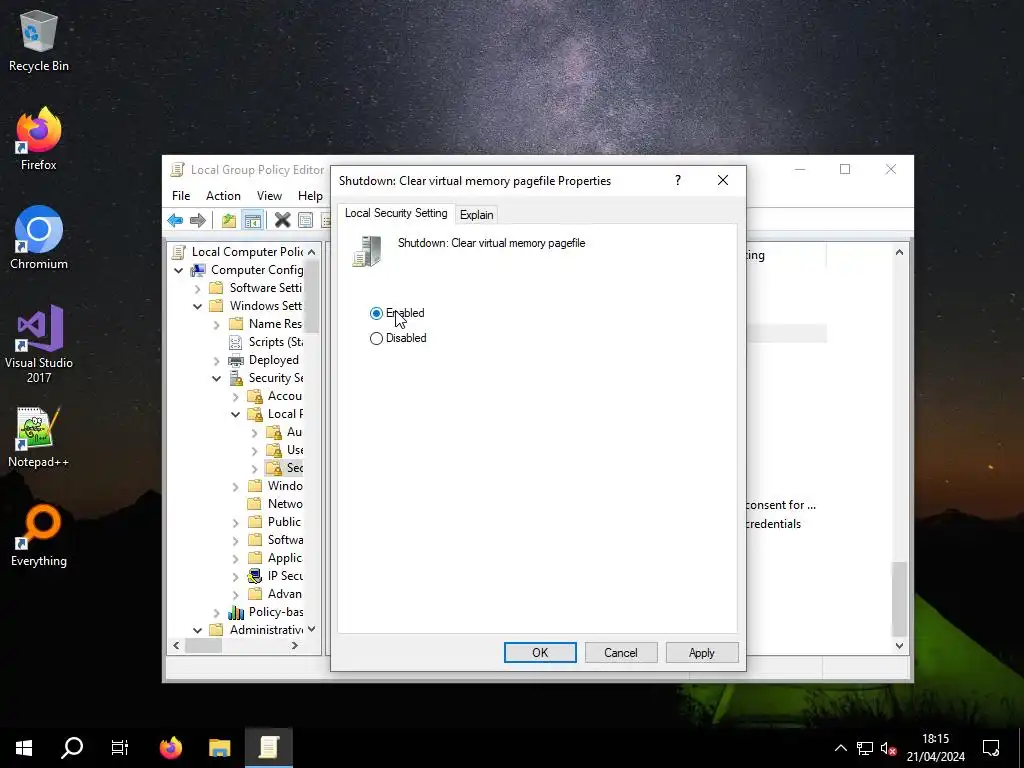Select the Public Key Policies tree item
This screenshot has width=1024, height=768.
[284, 522]
